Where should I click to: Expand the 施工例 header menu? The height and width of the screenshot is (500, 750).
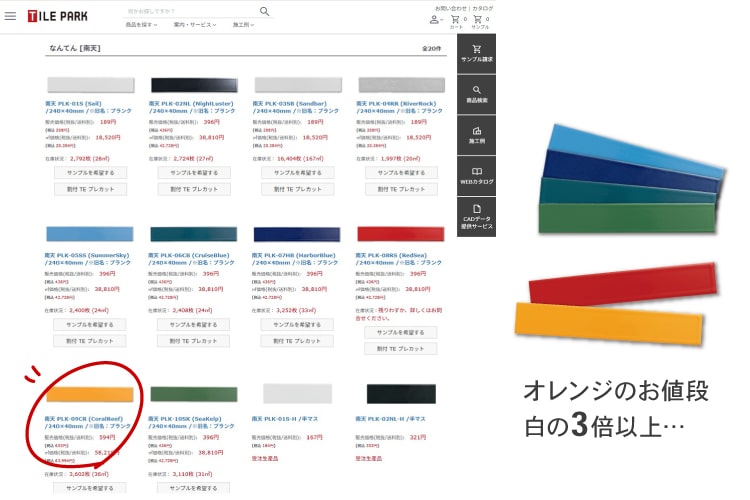pyautogui.click(x=243, y=25)
